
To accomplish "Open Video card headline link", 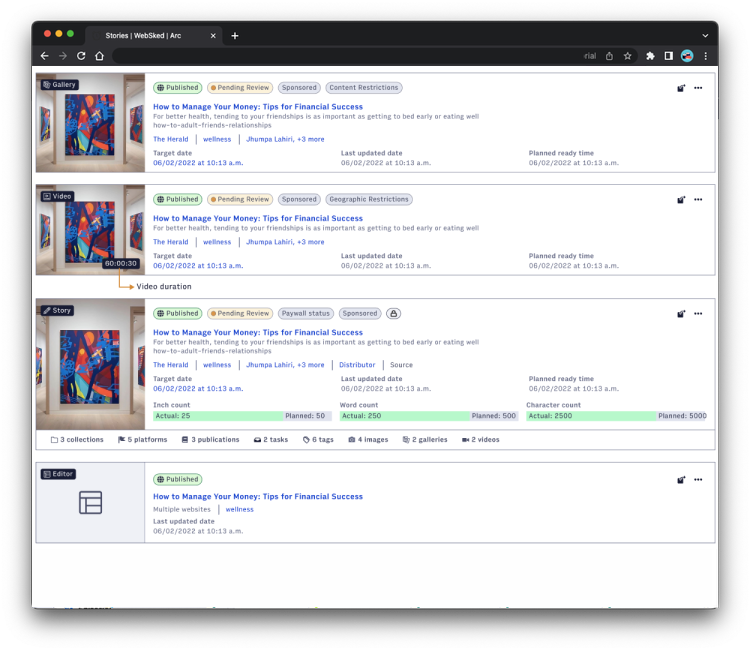I will point(258,218).
